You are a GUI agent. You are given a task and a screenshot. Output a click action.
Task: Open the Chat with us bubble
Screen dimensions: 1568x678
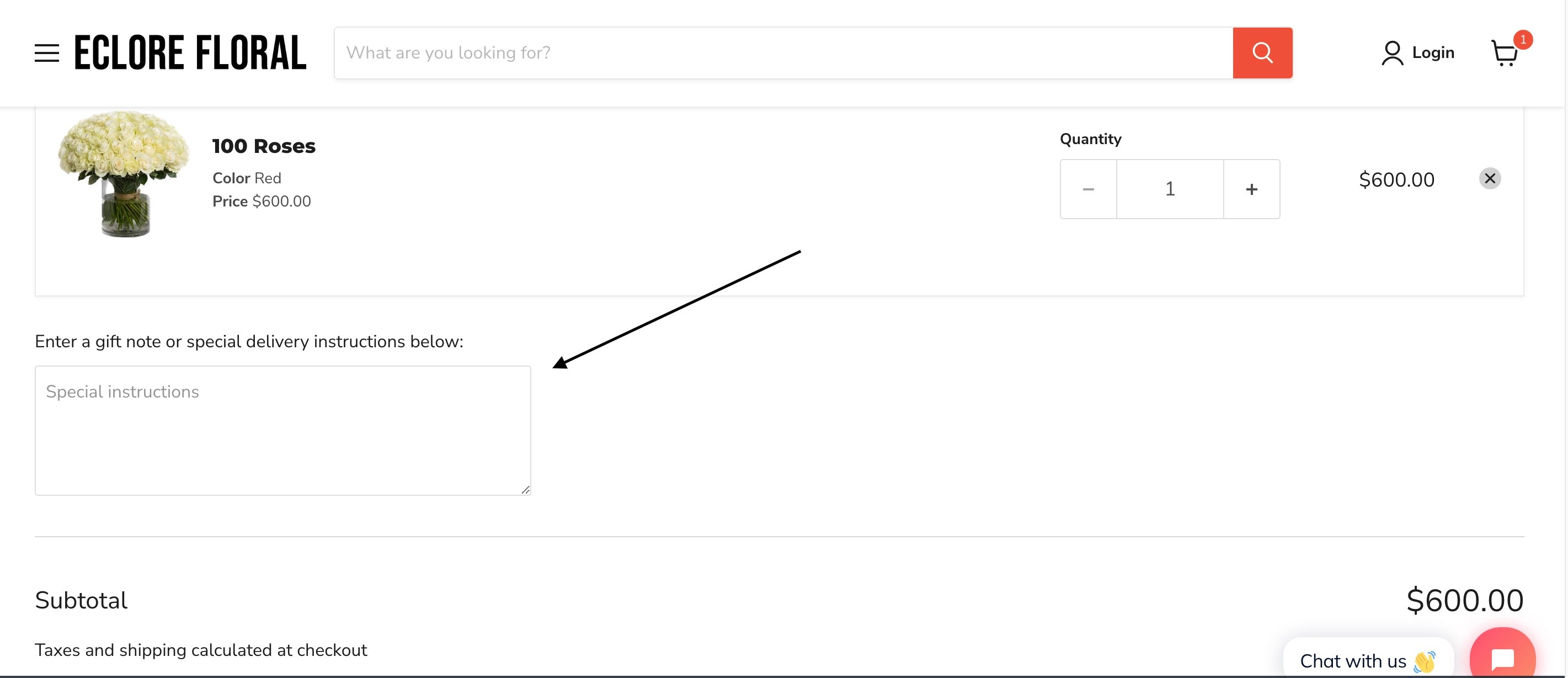coord(1367,660)
